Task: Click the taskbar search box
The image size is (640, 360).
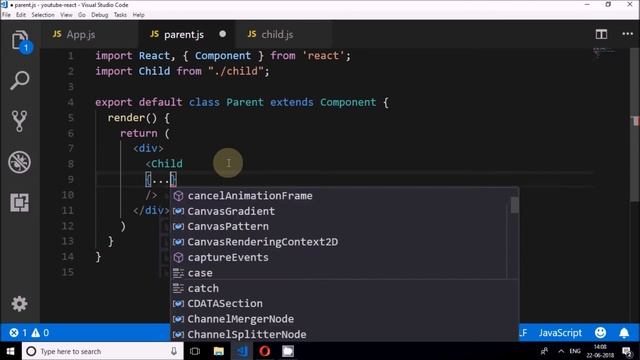Action: point(102,351)
